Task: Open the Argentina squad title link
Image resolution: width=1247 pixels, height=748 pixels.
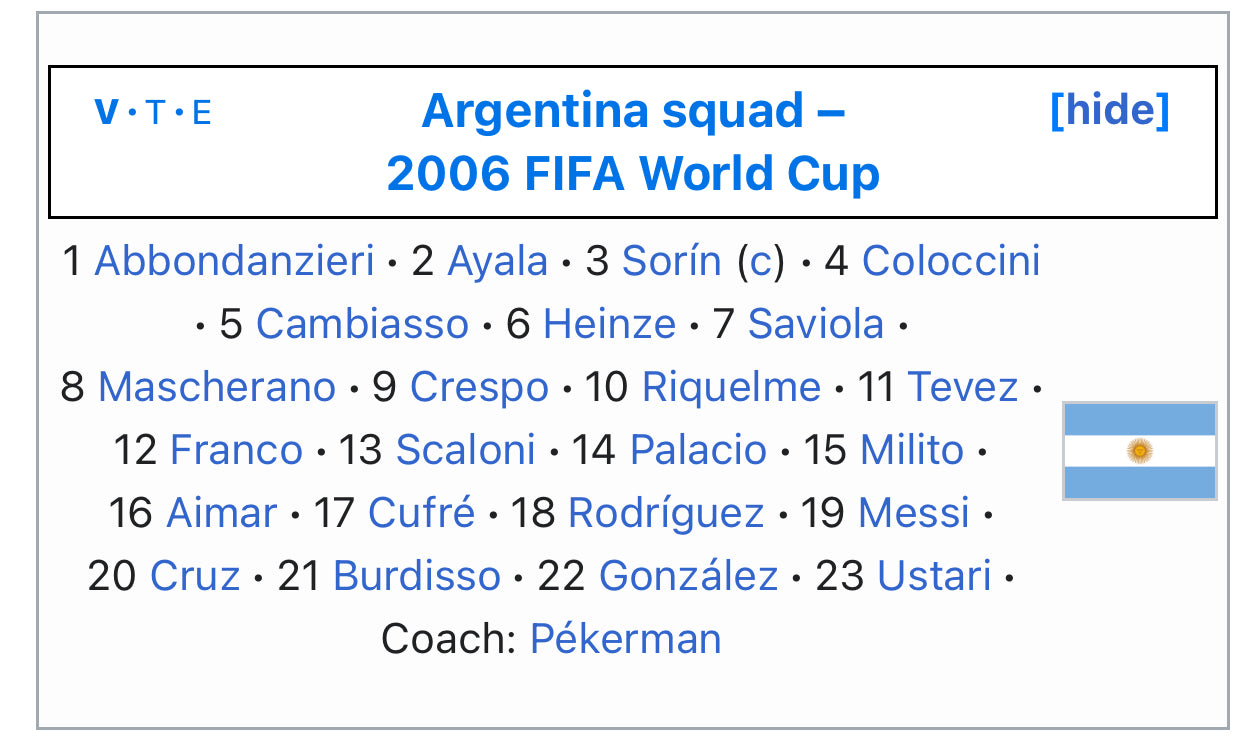Action: 633,110
